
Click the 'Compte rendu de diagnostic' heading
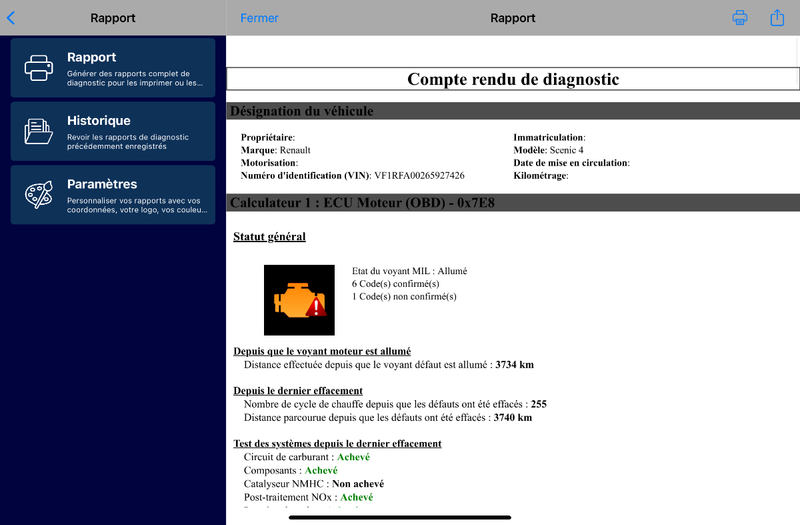[513, 79]
